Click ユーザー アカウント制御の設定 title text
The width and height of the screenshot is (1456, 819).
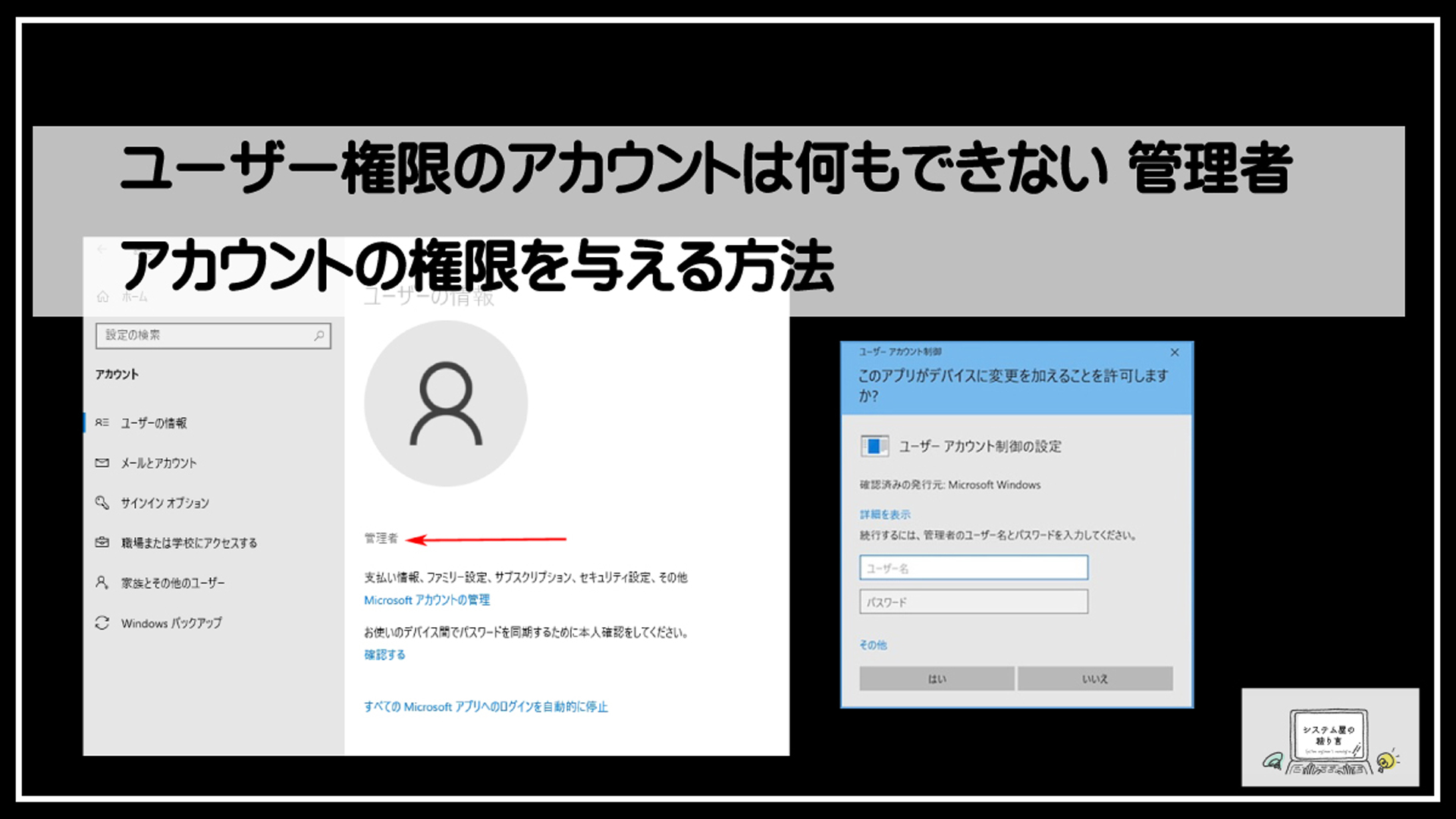[x=980, y=446]
